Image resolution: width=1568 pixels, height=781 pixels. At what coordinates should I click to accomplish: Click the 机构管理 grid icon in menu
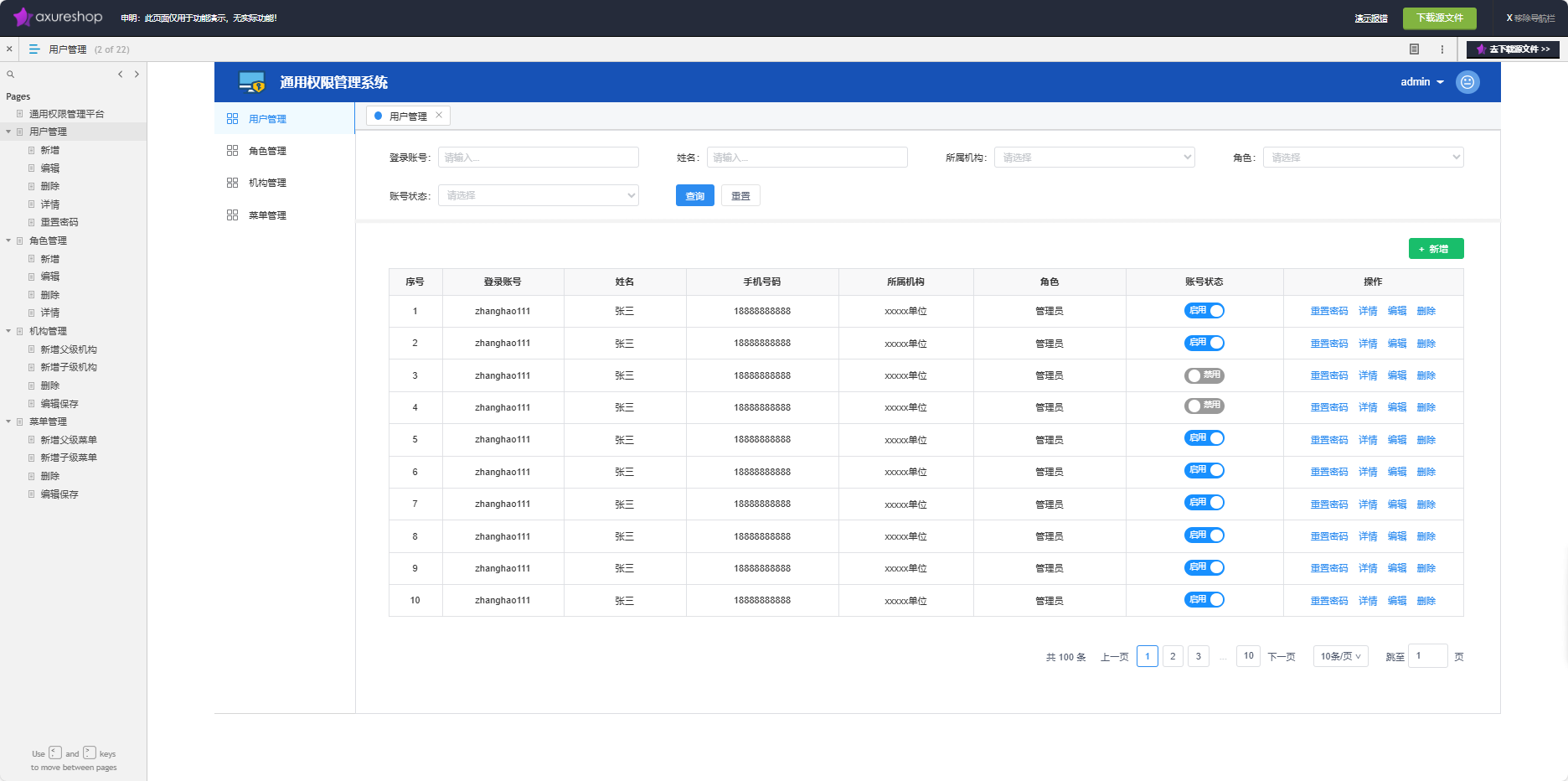click(x=232, y=183)
